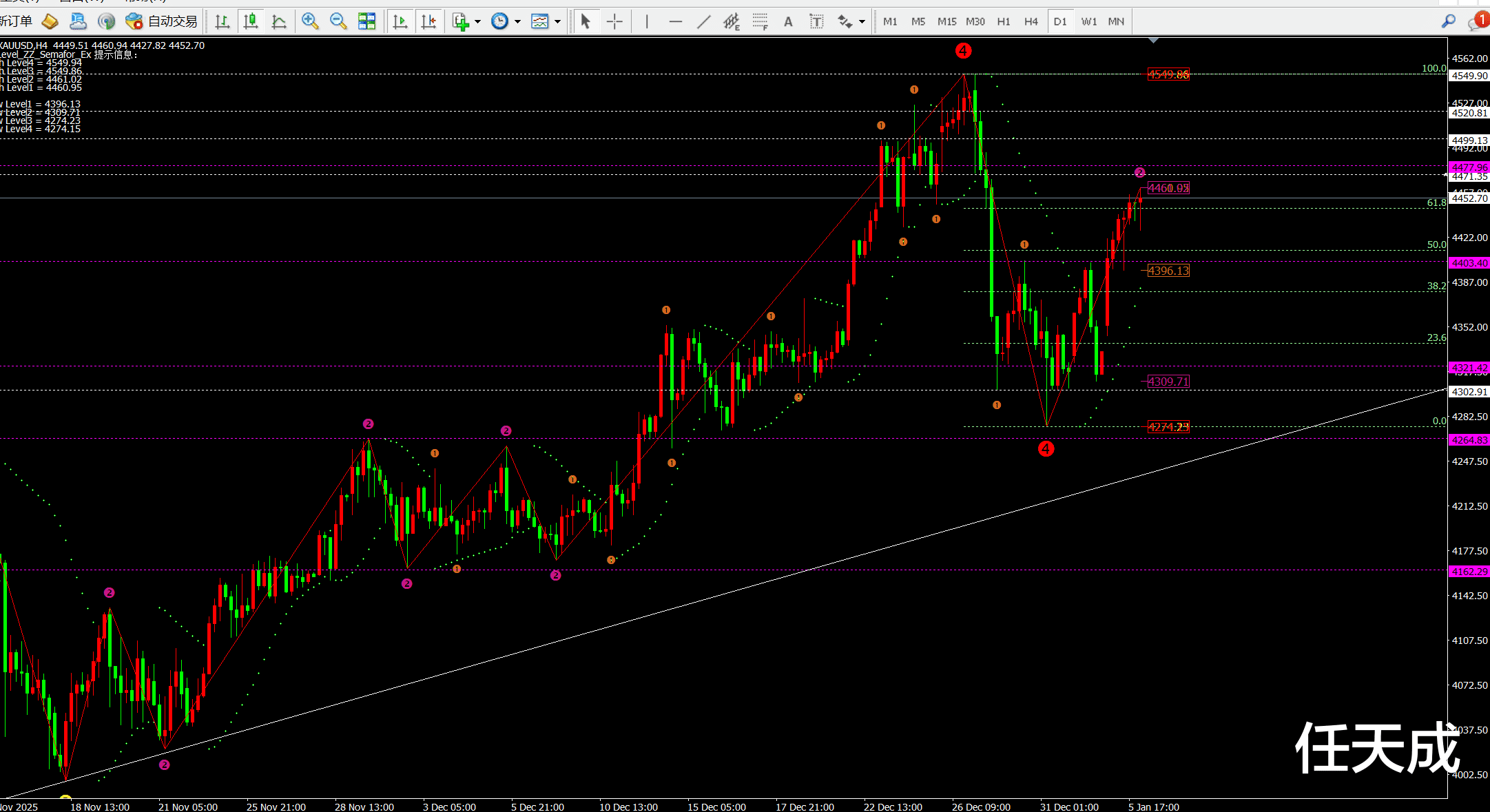
Task: Click the 新订单 new order button
Action: tap(17, 21)
